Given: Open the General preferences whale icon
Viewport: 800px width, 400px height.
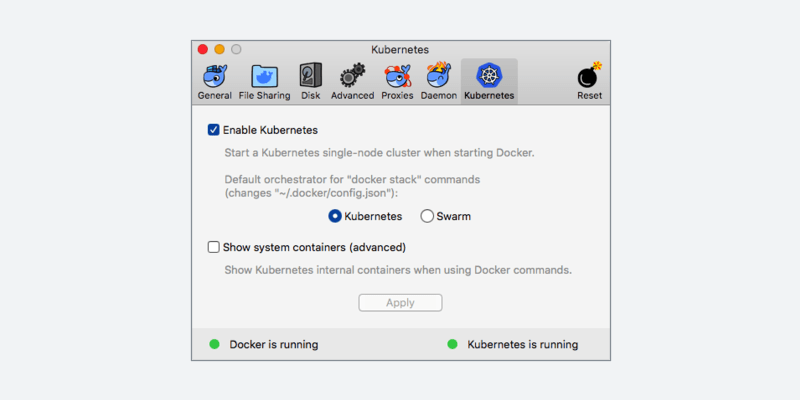Looking at the screenshot, I should (214, 77).
